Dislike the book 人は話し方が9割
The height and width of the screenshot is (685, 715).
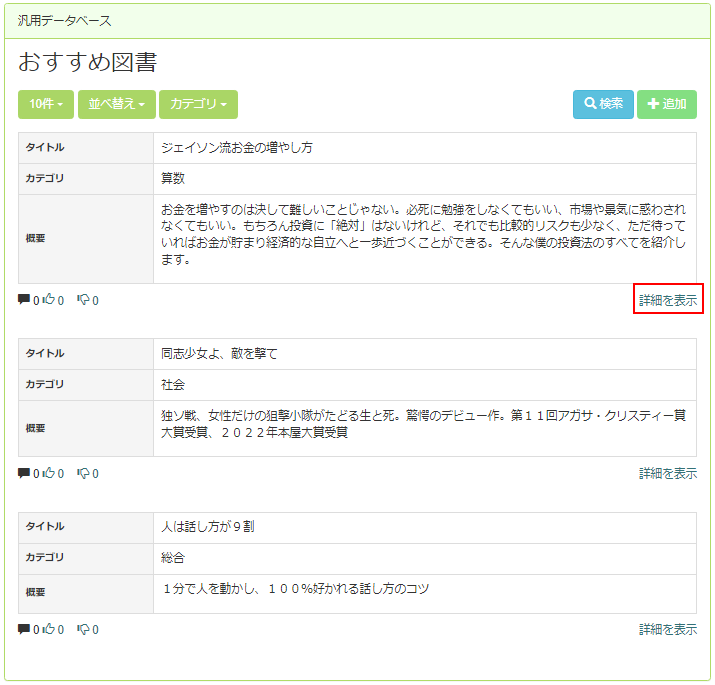point(83,629)
